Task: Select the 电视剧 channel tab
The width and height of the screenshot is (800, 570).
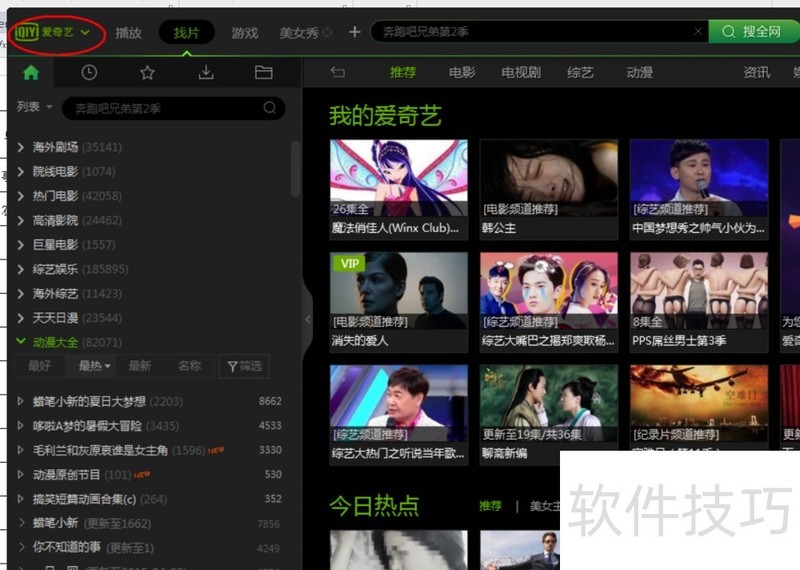Action: pos(521,72)
